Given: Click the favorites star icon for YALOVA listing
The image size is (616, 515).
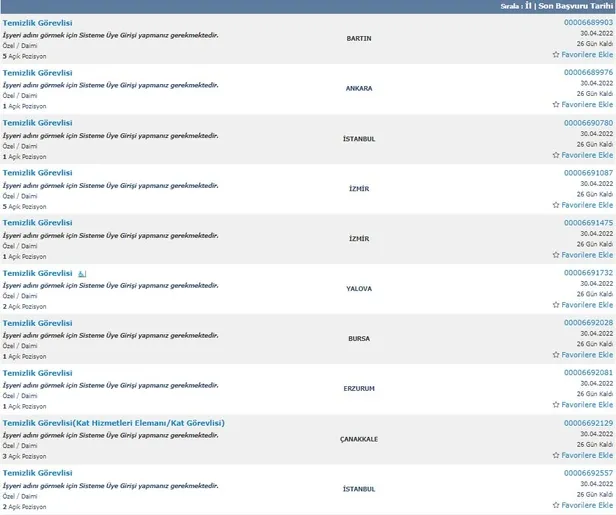Looking at the screenshot, I should [556, 304].
